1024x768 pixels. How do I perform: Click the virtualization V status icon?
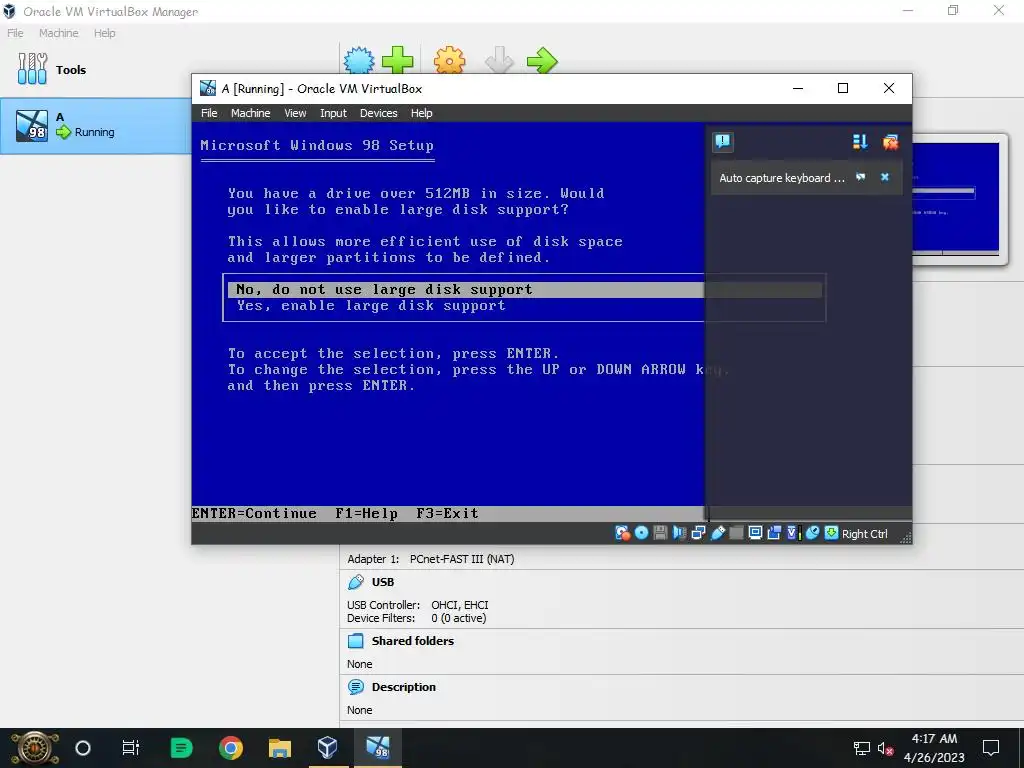[x=793, y=533]
